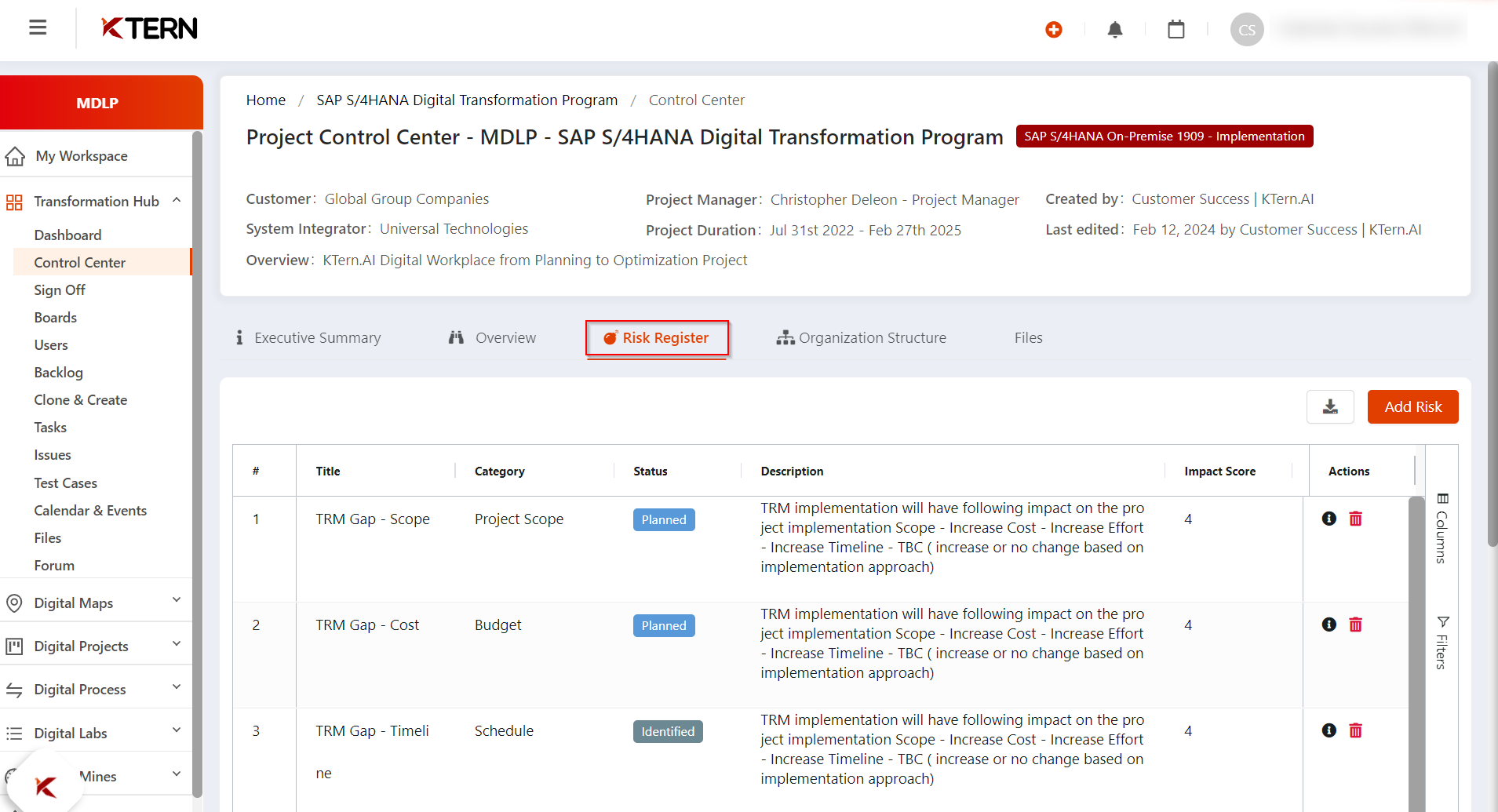Image resolution: width=1498 pixels, height=812 pixels.
Task: Expand the Digital Maps menu
Action: (x=177, y=601)
